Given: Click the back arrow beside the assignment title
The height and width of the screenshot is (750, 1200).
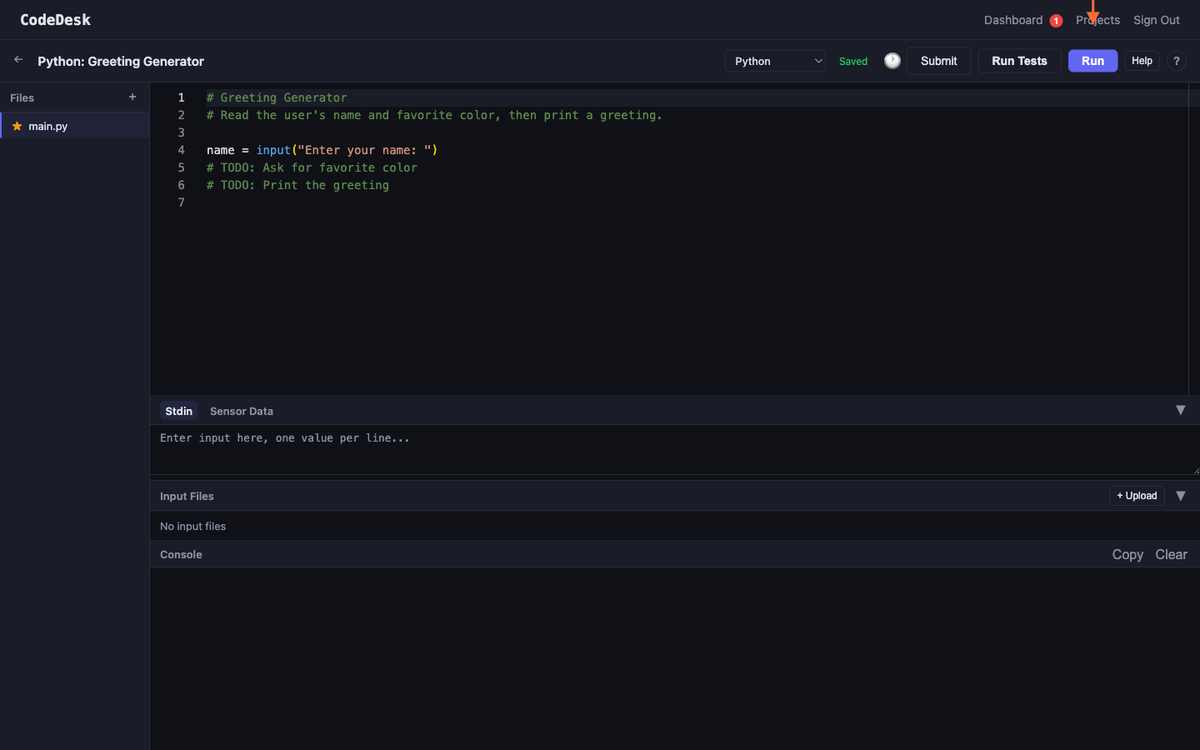Looking at the screenshot, I should point(17,59).
